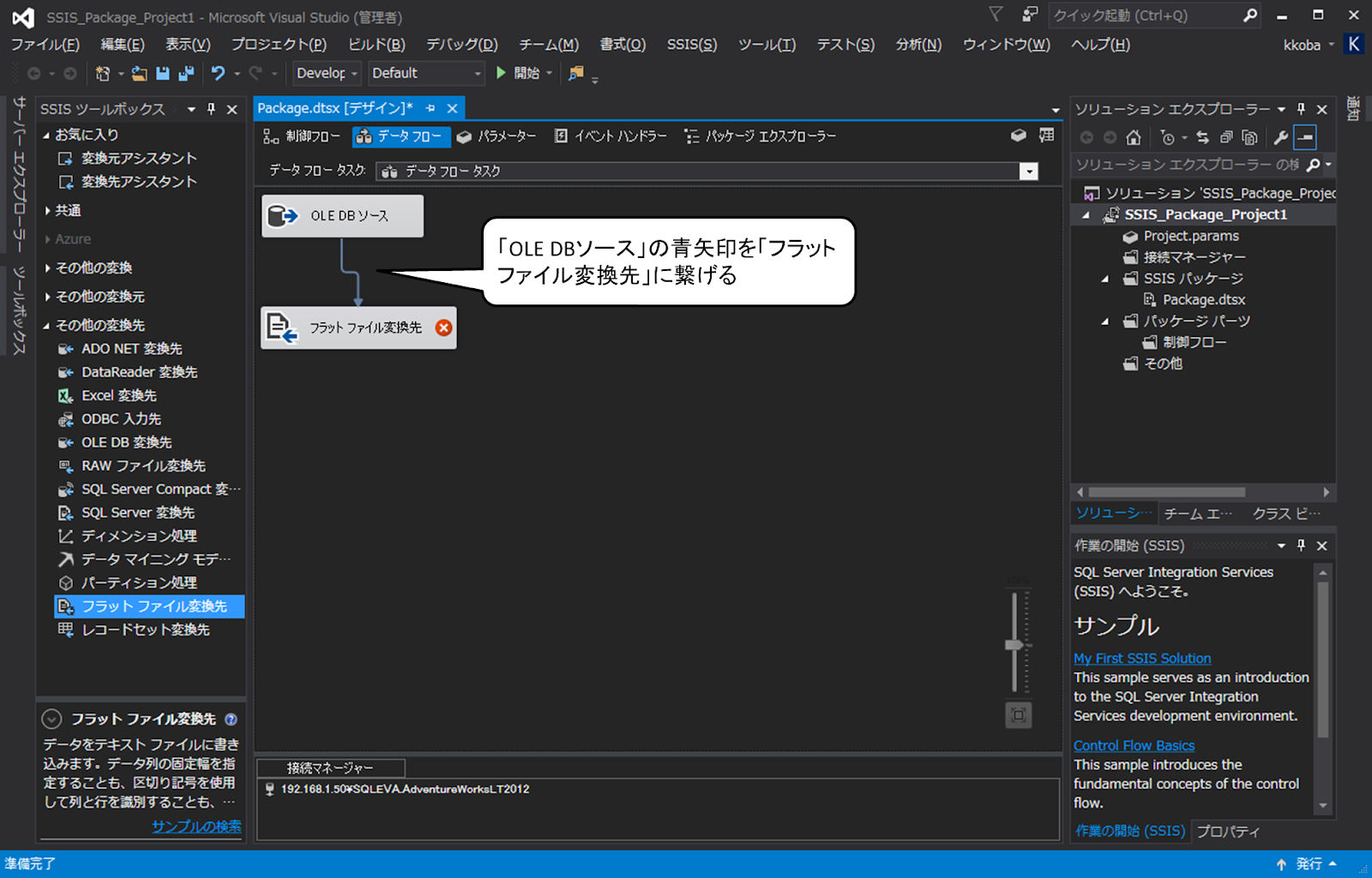Switch to the プロパティ bottom tab
1372x878 pixels.
1228,831
